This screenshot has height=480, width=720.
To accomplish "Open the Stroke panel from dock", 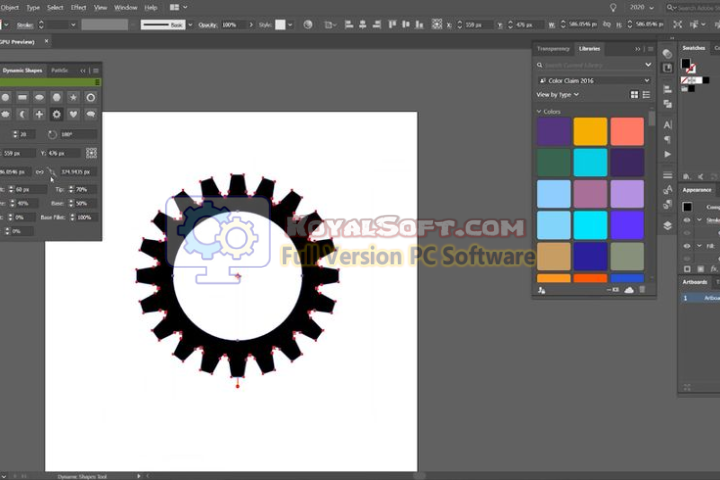I will click(668, 175).
